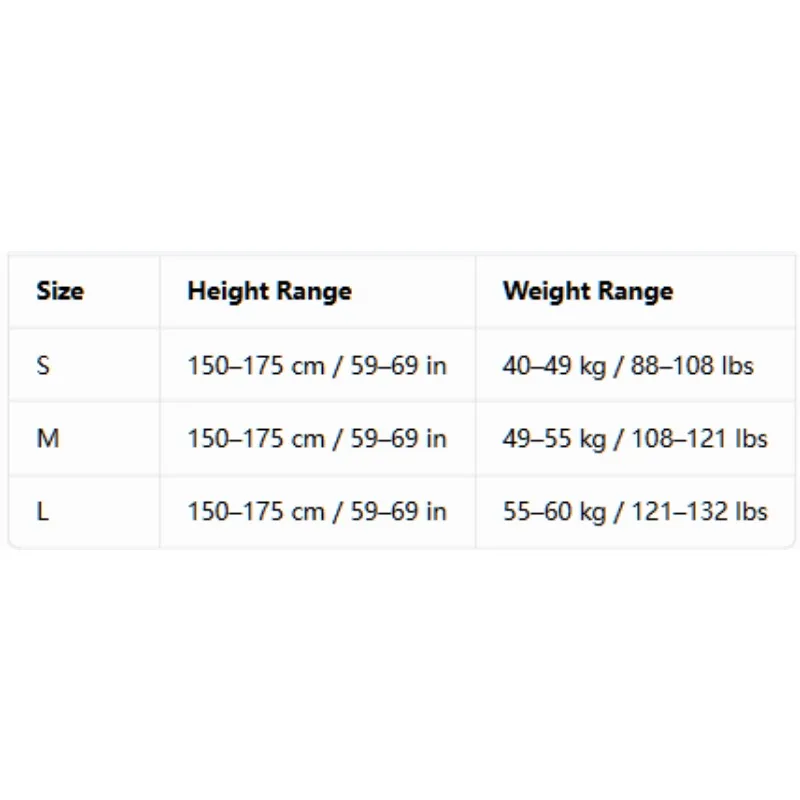Click the 88–108 lbs text
The image size is (800, 800).
pyautogui.click(x=692, y=366)
